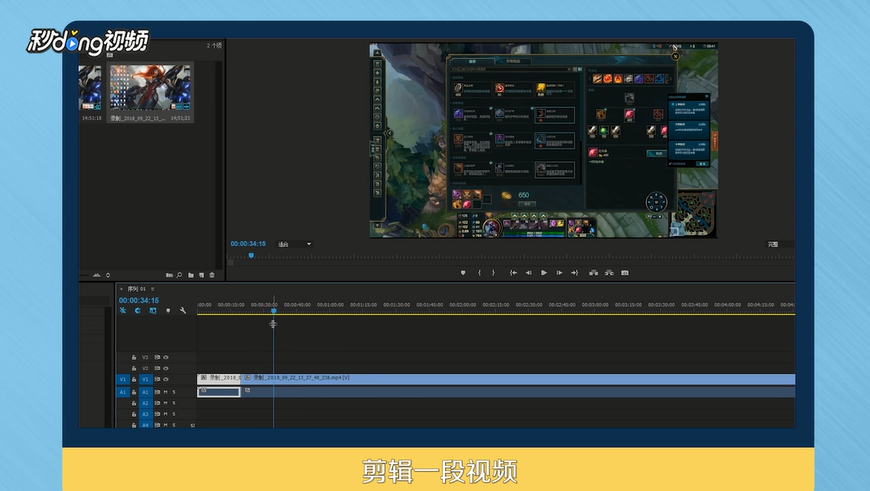Select the long blue video clip on V1
Image resolution: width=870 pixels, height=491 pixels.
point(518,379)
